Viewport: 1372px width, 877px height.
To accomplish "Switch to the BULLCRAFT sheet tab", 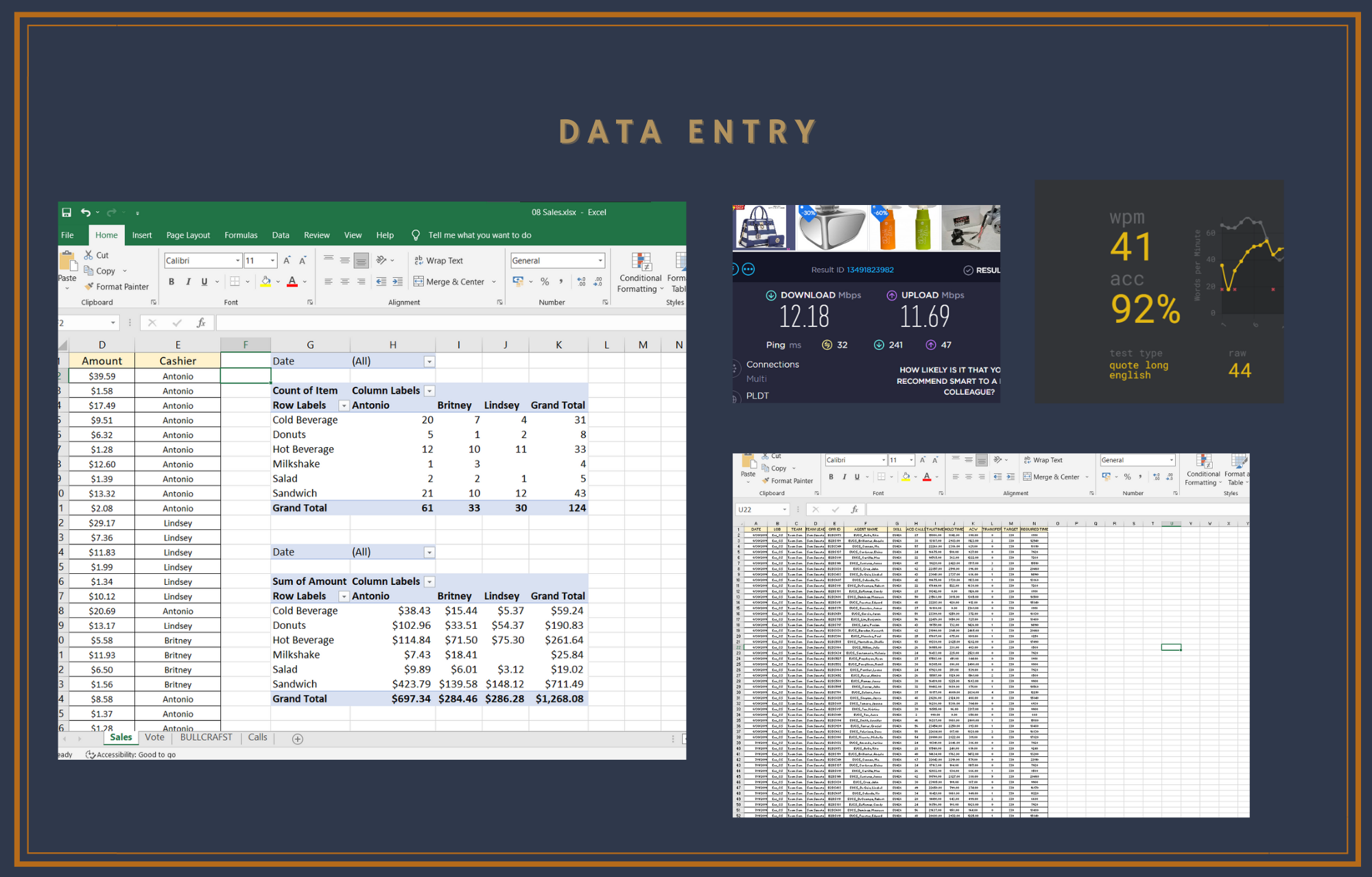I will pos(206,737).
